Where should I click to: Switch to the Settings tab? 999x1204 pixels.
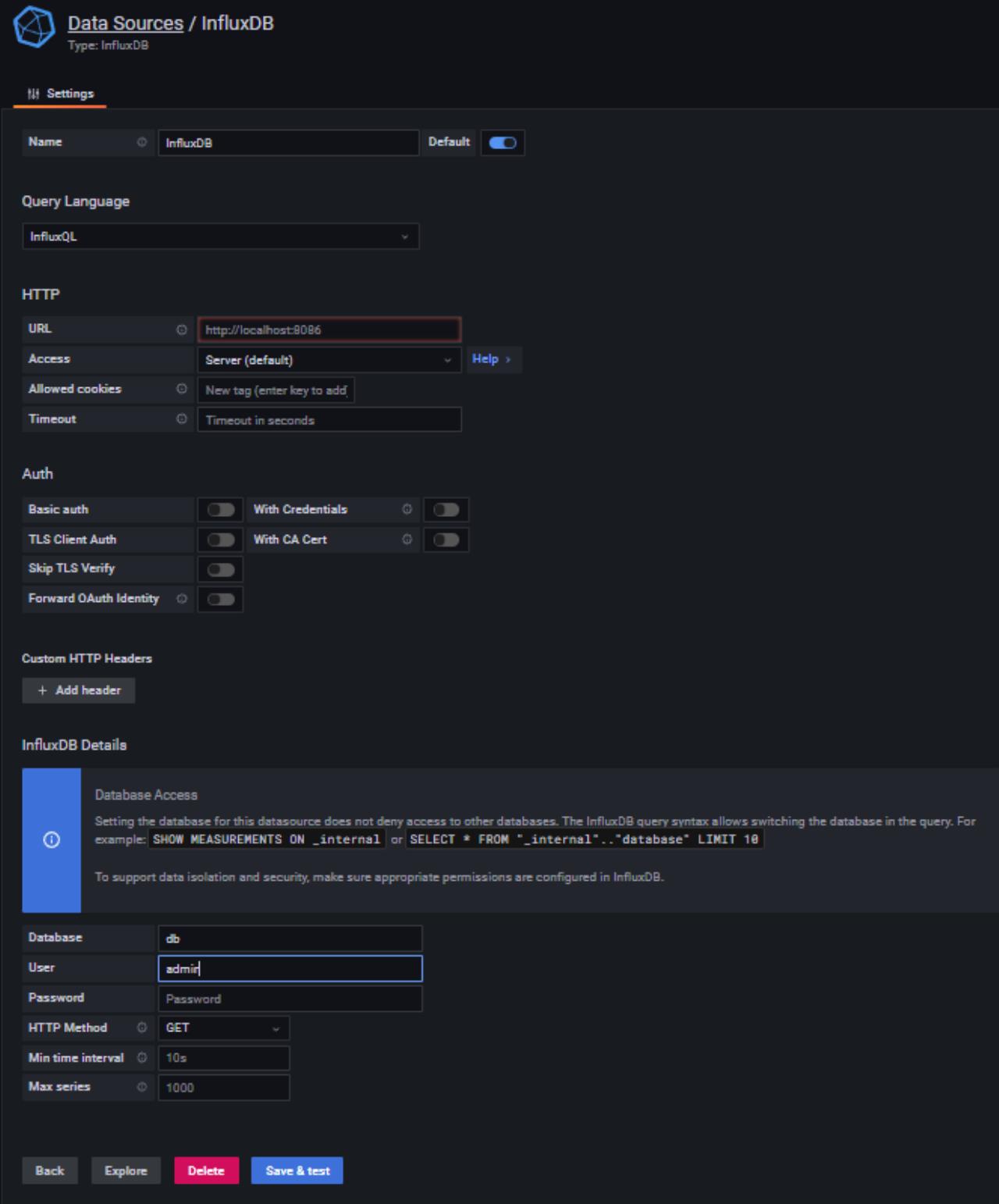[60, 94]
